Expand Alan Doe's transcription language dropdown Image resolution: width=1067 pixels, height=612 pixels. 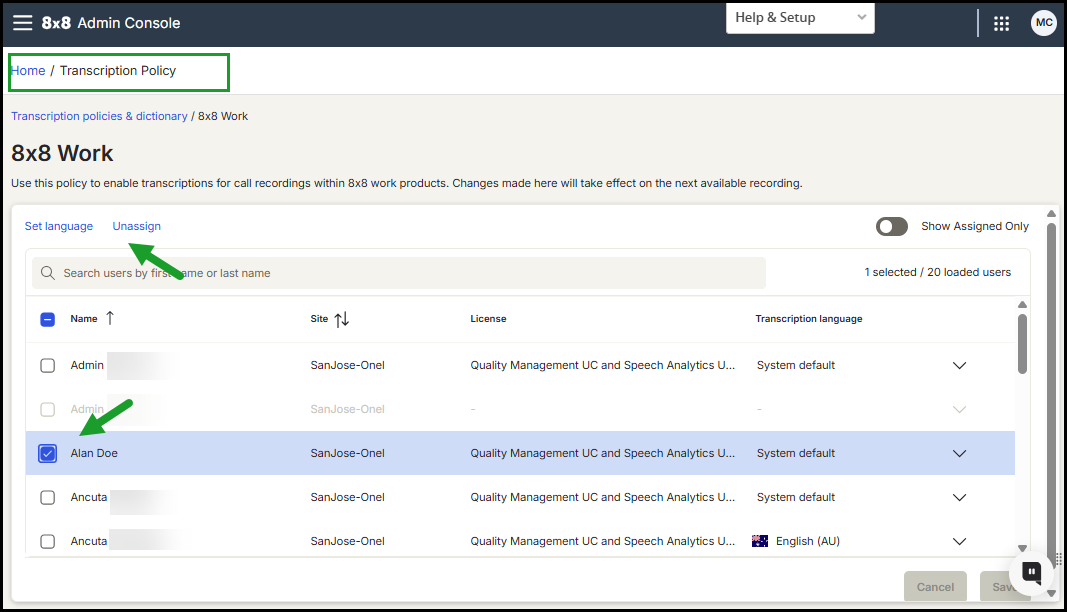click(959, 453)
